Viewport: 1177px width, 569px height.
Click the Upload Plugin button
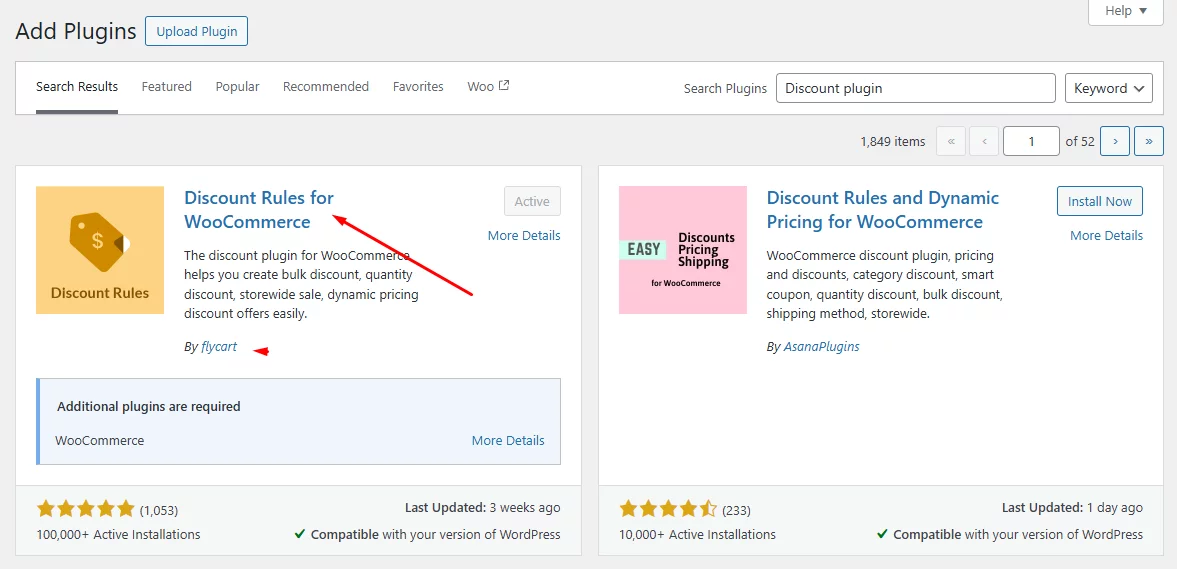point(197,32)
